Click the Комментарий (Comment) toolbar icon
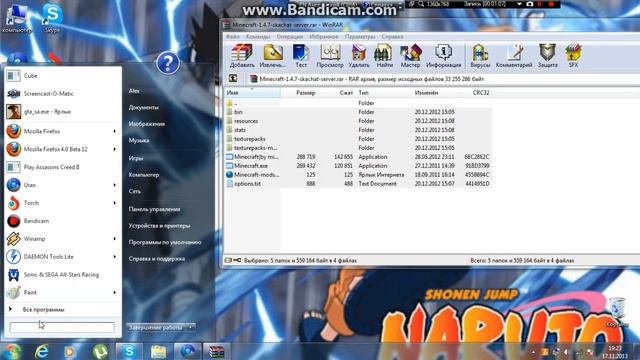This screenshot has height=360, width=640. 514,56
